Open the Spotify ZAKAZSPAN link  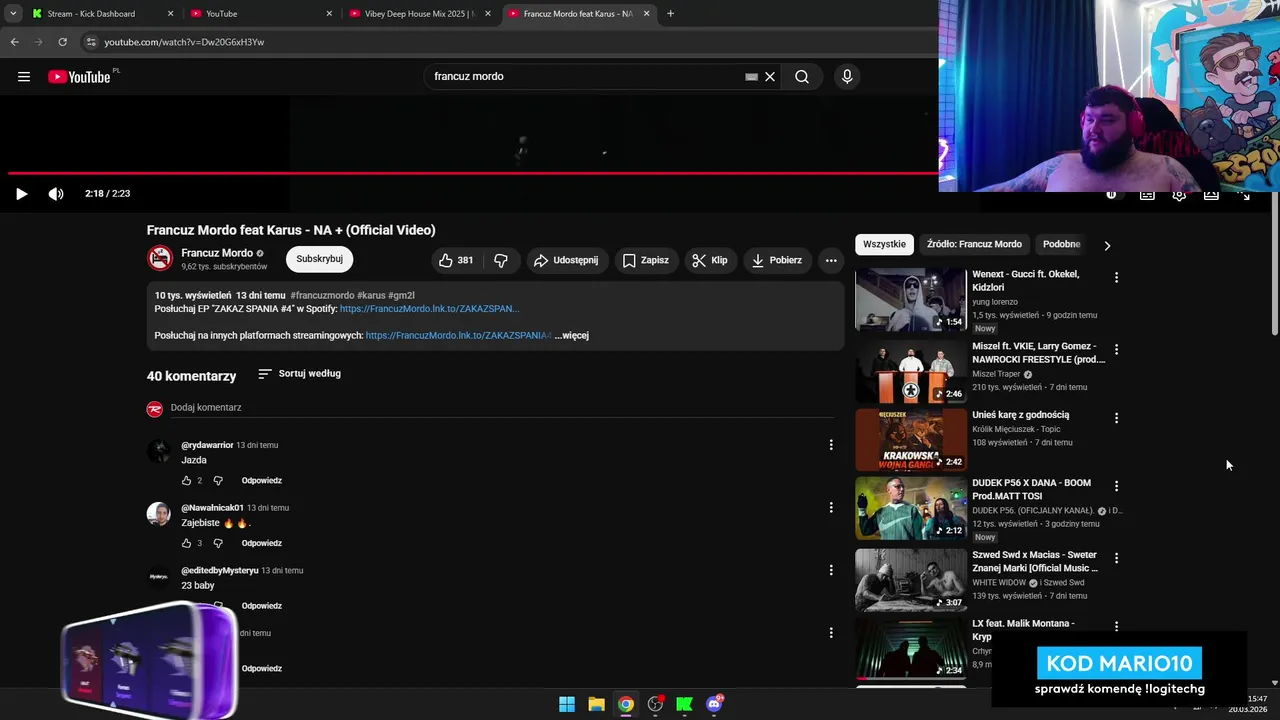point(429,309)
